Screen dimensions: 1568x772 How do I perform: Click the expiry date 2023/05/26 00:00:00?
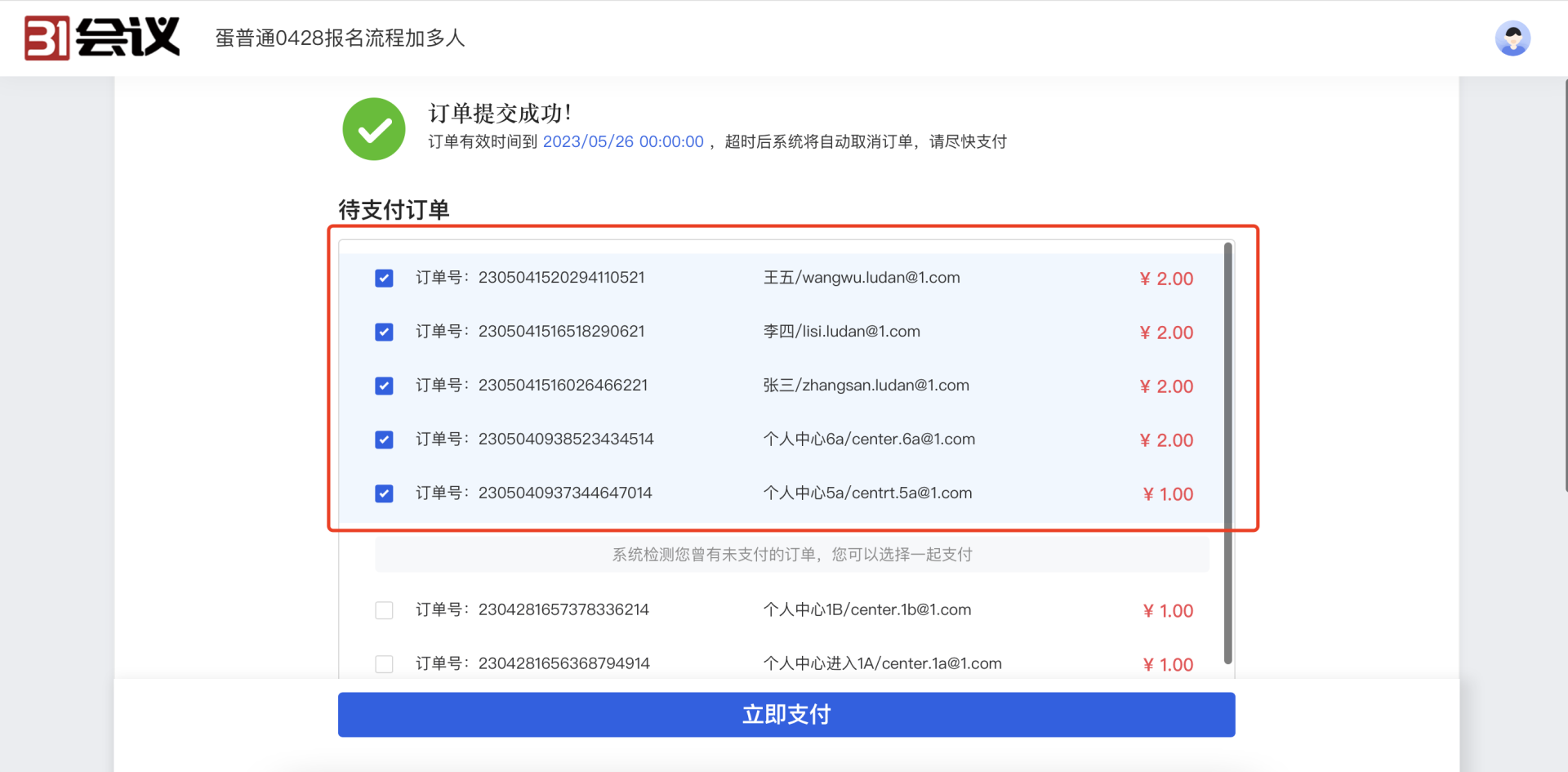pyautogui.click(x=623, y=142)
